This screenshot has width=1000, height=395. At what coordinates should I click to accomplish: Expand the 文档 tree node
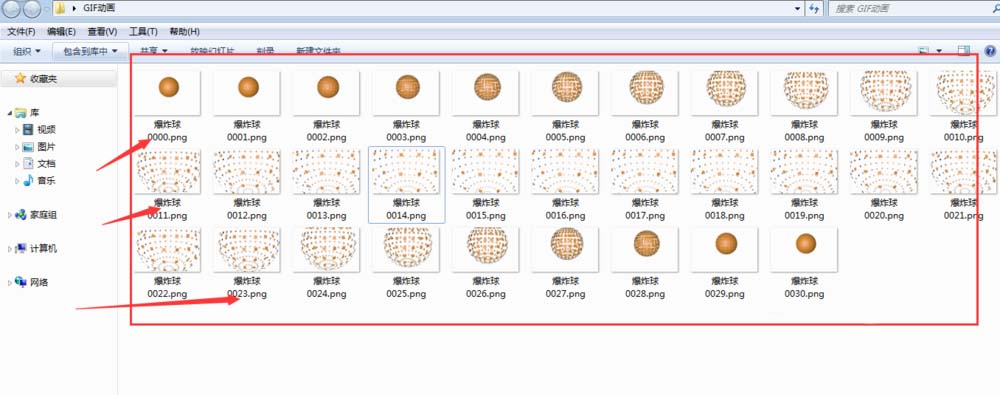[17, 164]
